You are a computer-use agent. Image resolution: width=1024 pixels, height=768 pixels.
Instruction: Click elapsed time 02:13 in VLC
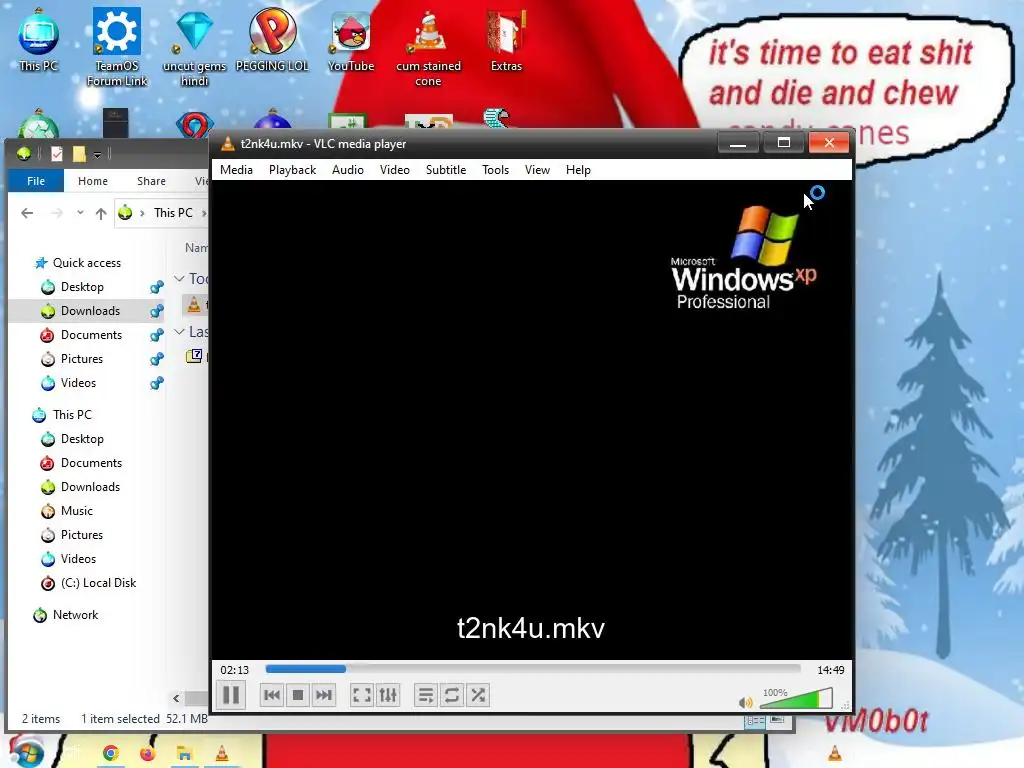(x=234, y=670)
